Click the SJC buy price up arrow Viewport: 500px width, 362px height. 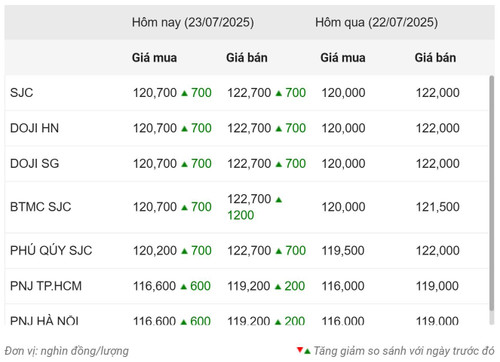point(184,93)
